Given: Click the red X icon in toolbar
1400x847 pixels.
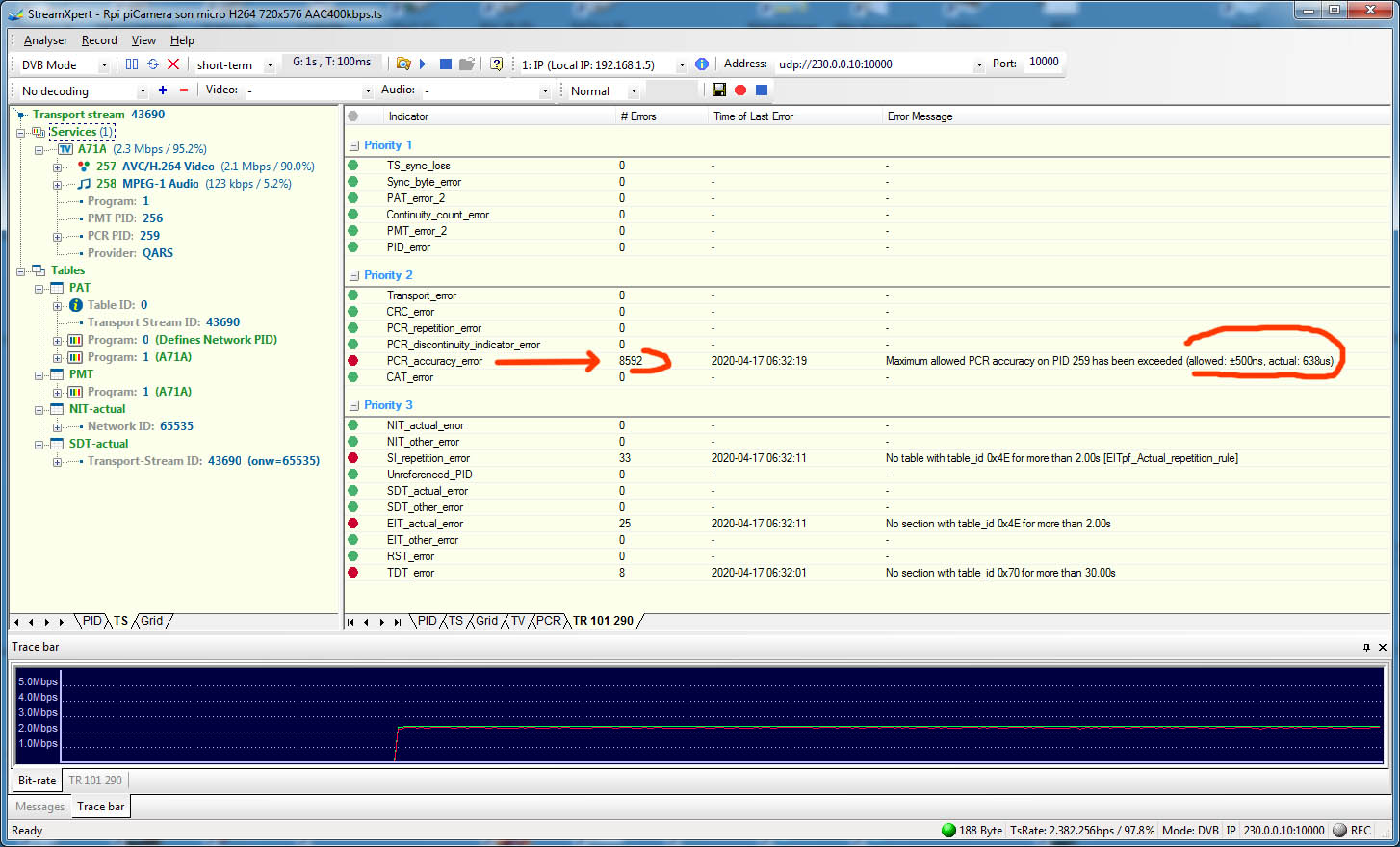Looking at the screenshot, I should click(173, 64).
